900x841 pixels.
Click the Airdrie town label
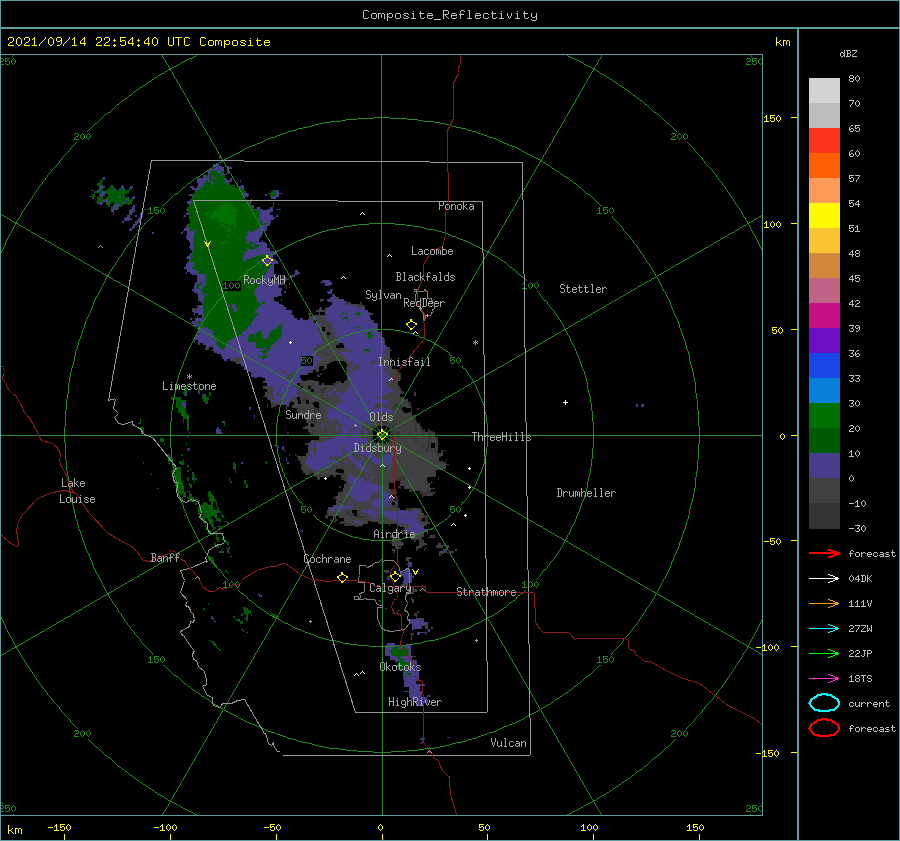click(x=394, y=534)
